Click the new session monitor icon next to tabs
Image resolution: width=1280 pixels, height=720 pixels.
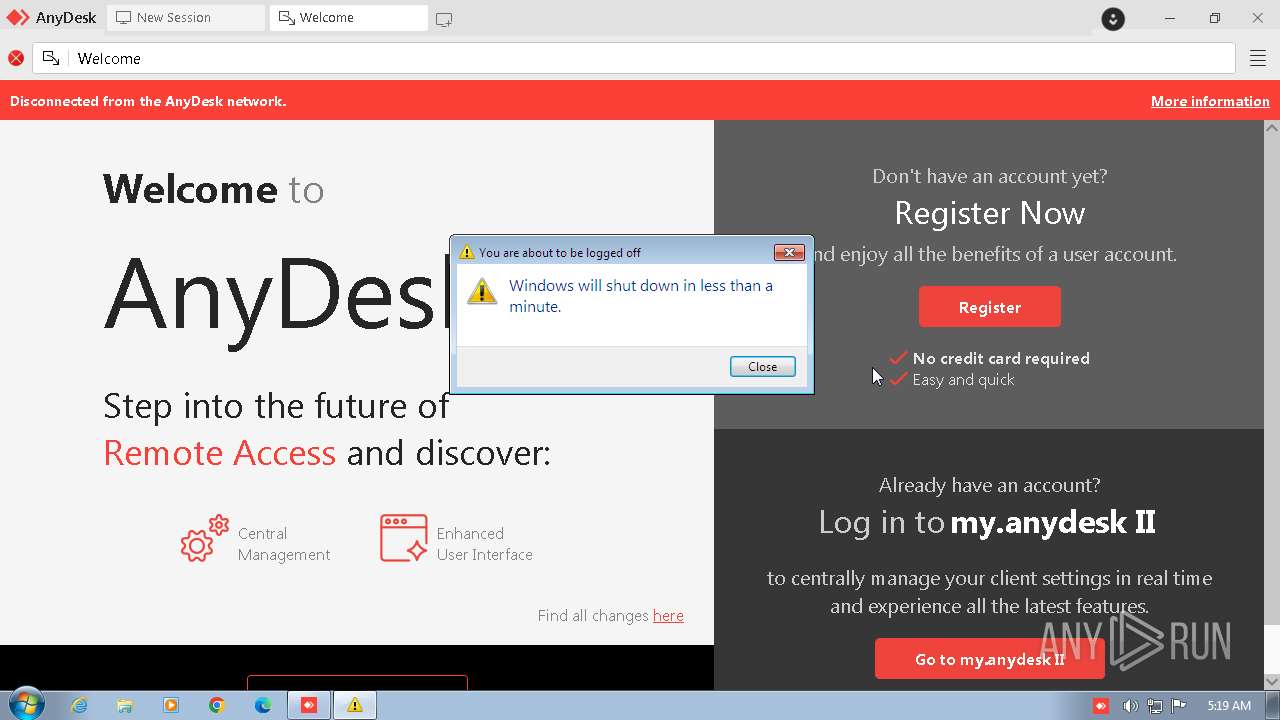(444, 19)
